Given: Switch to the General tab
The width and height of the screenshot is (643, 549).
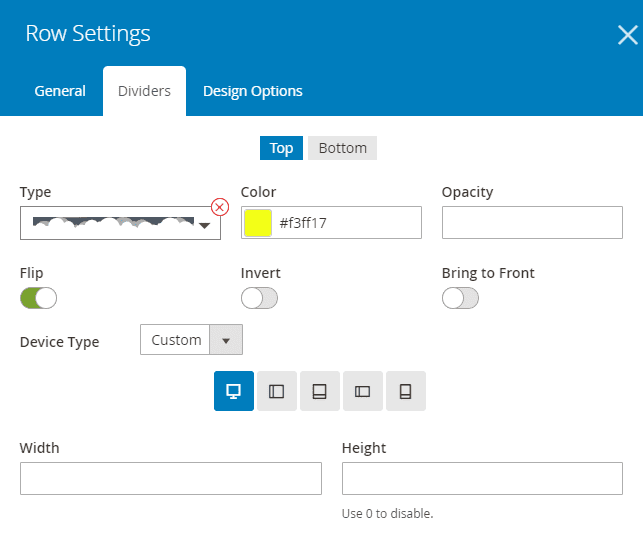Looking at the screenshot, I should [60, 91].
